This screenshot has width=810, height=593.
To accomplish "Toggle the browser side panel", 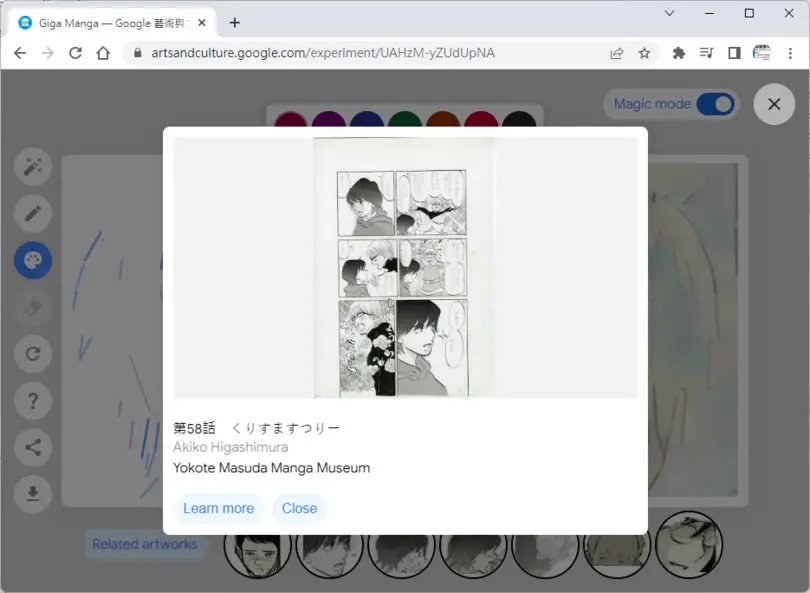I will 734,53.
